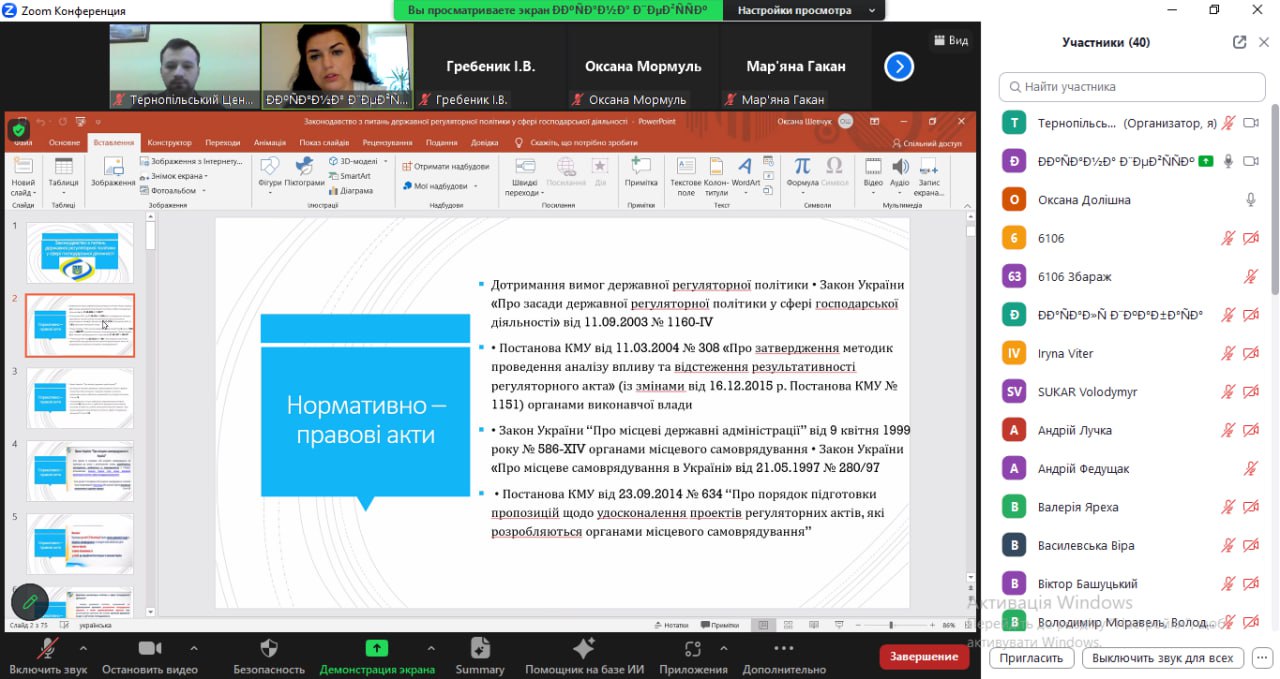Click the Фігури shapes icon
The height and width of the screenshot is (679, 1280).
click(x=270, y=168)
